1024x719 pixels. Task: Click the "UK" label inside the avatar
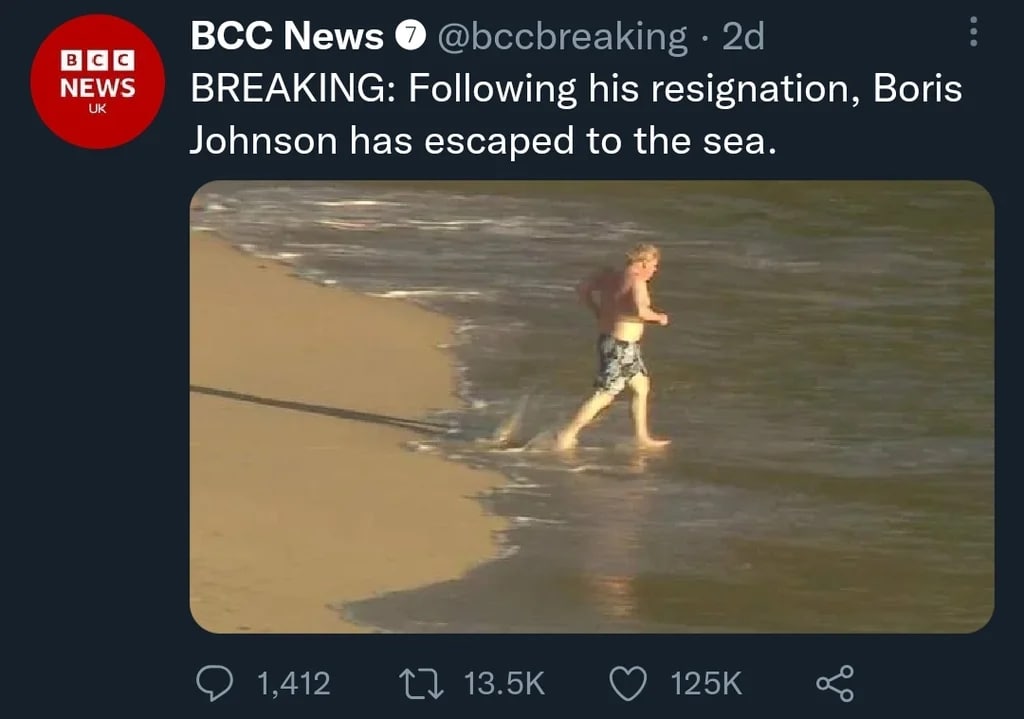tap(97, 108)
